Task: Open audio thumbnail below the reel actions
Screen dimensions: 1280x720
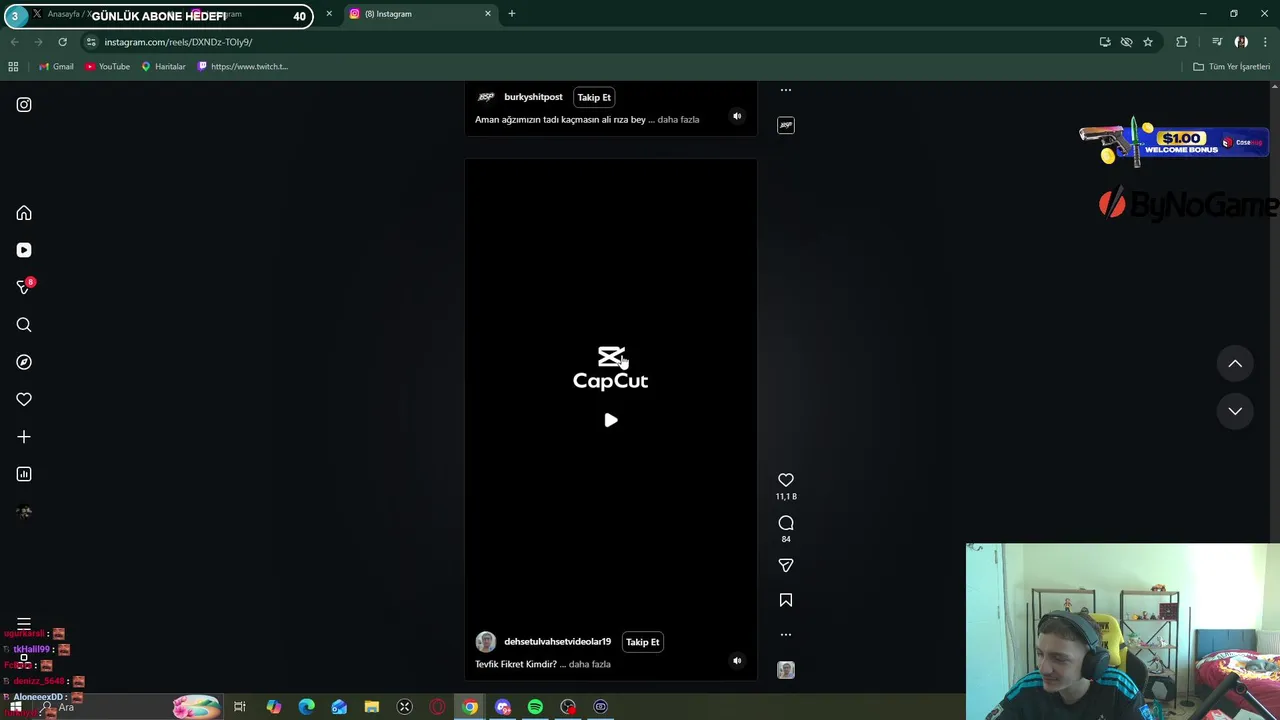Action: pos(786,670)
